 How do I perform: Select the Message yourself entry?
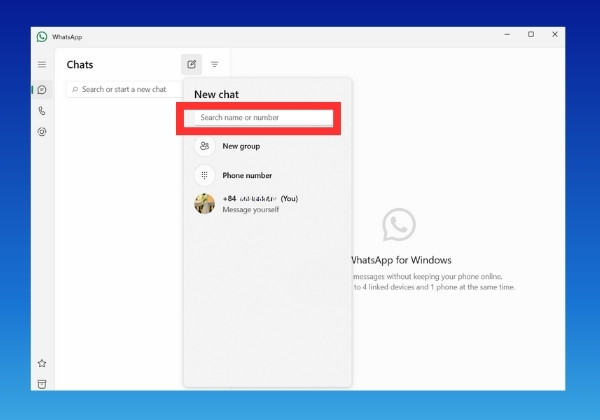point(267,204)
